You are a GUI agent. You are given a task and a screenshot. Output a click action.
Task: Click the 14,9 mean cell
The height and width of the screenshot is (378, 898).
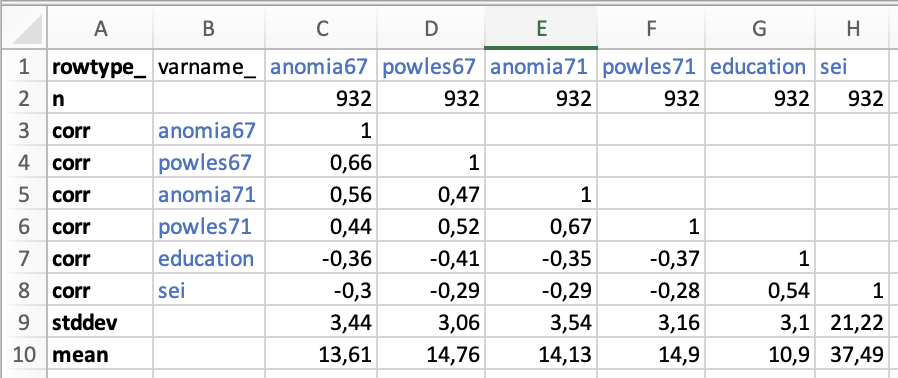650,356
